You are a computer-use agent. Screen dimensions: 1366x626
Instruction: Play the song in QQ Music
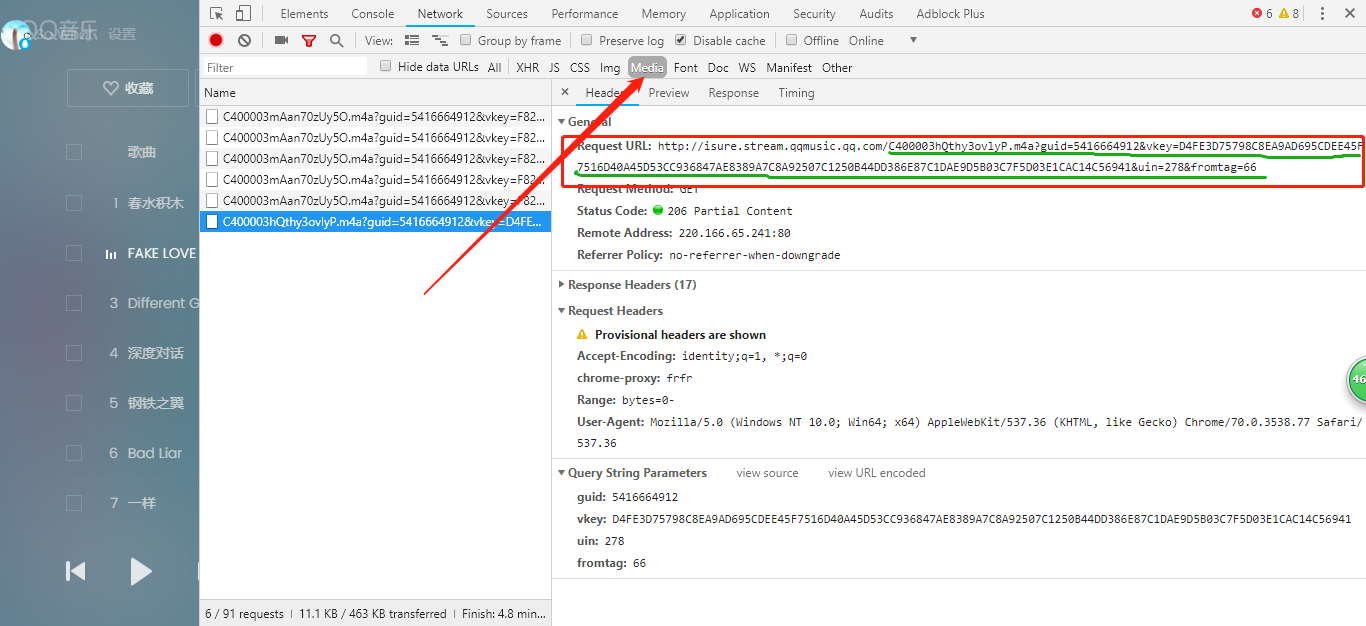click(141, 571)
